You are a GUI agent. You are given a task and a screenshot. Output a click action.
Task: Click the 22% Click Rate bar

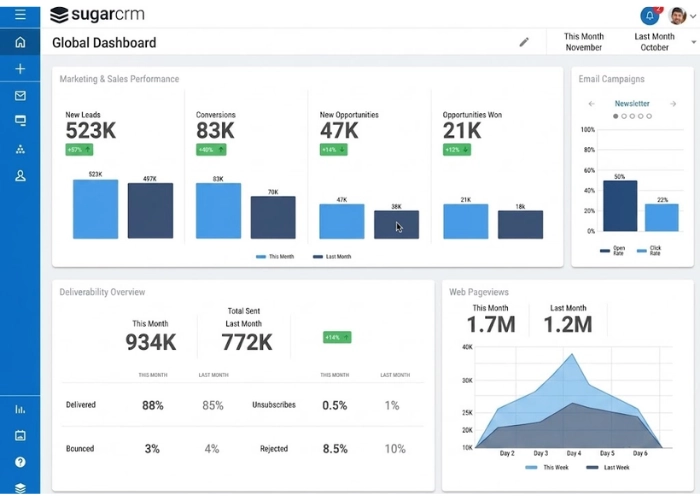pos(662,217)
